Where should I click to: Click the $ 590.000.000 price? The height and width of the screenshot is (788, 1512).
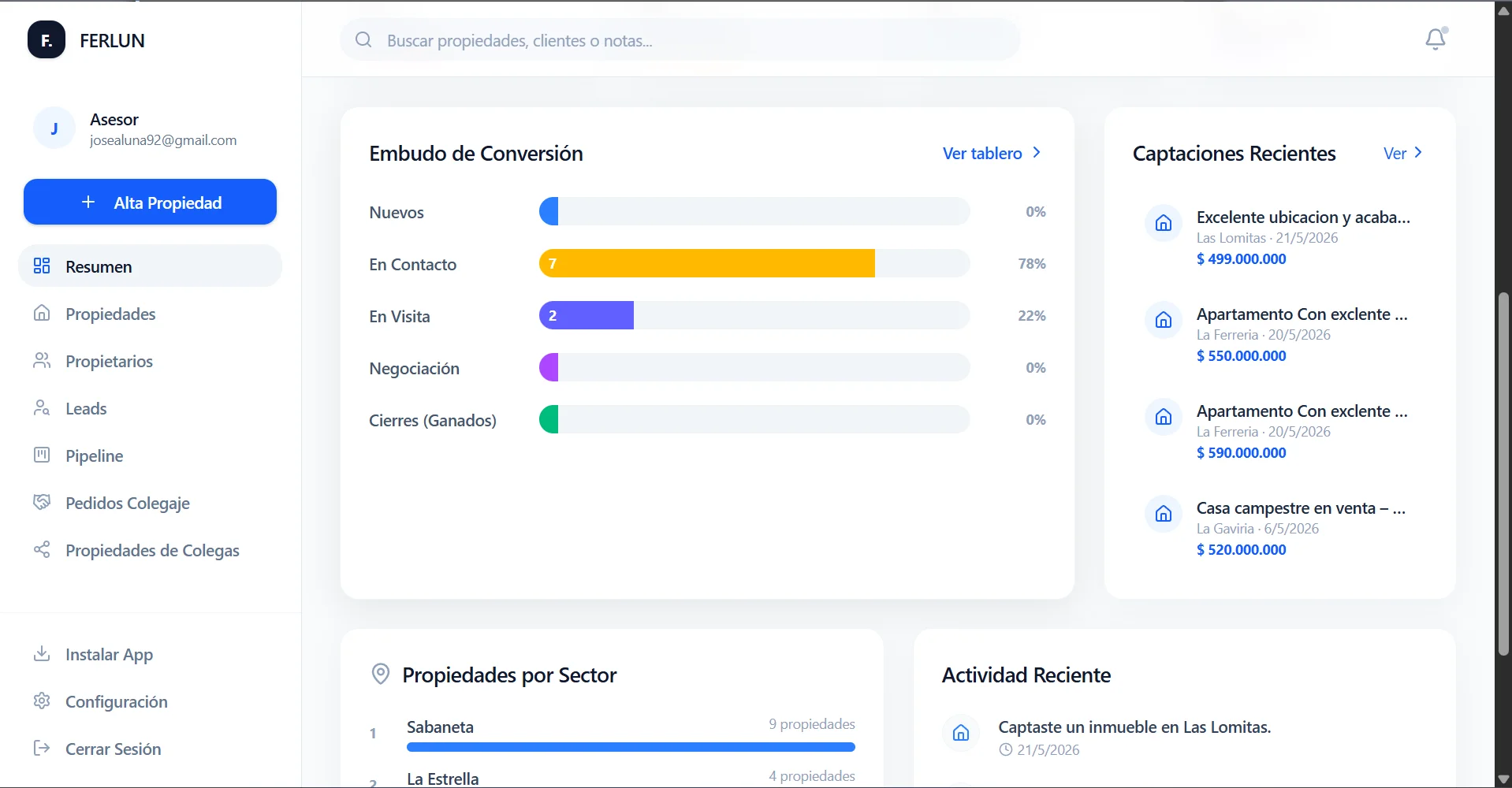[x=1241, y=452]
